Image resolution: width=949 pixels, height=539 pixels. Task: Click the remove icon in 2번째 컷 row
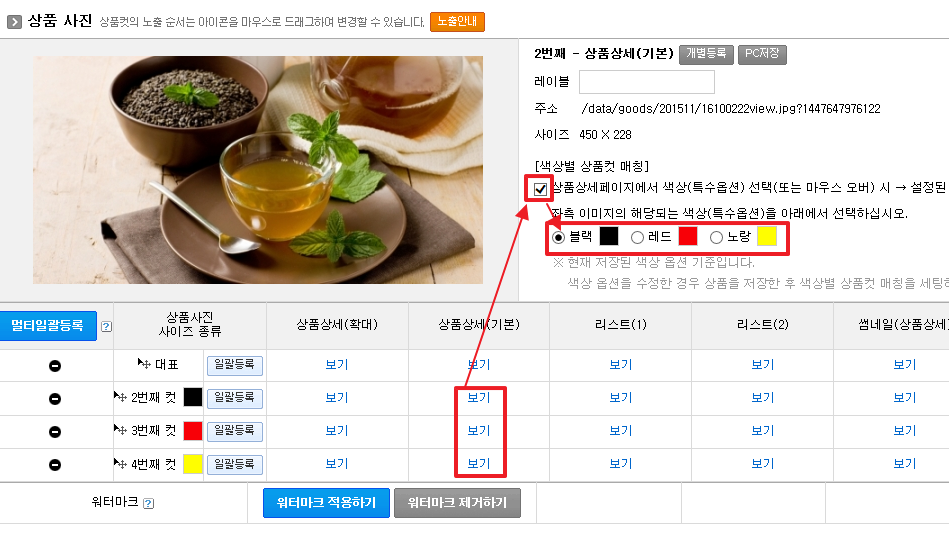pyautogui.click(x=54, y=399)
